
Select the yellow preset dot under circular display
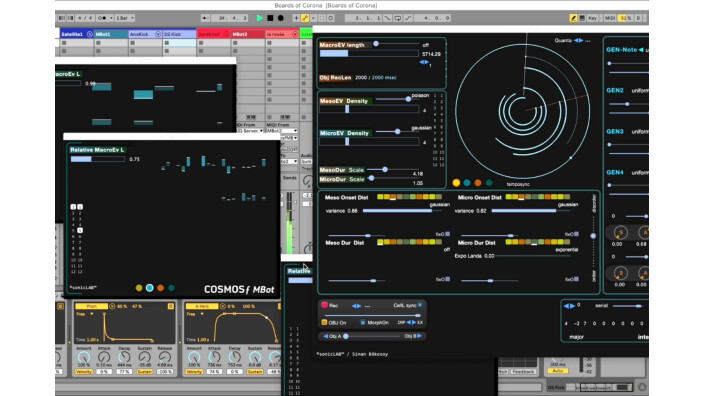tap(456, 183)
